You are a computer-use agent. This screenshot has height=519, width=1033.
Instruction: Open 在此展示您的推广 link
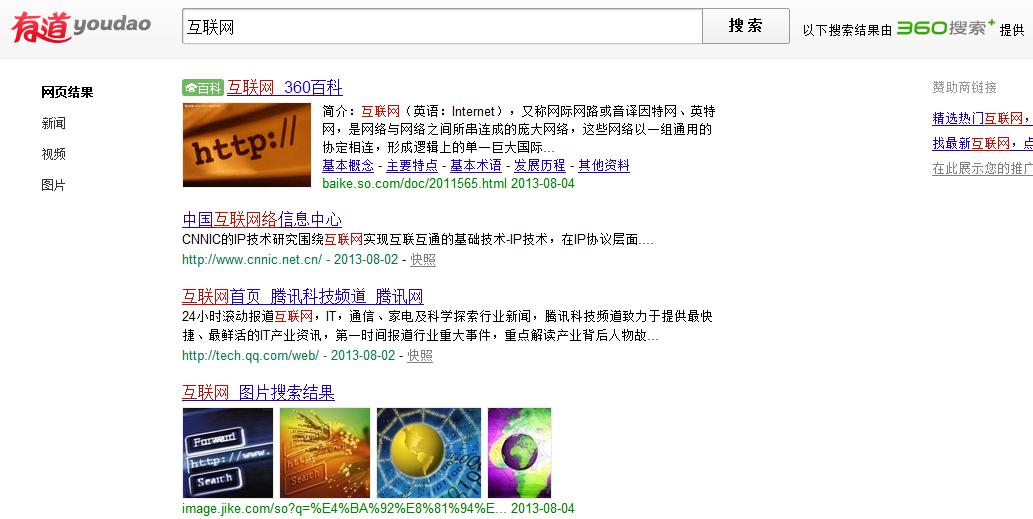982,168
